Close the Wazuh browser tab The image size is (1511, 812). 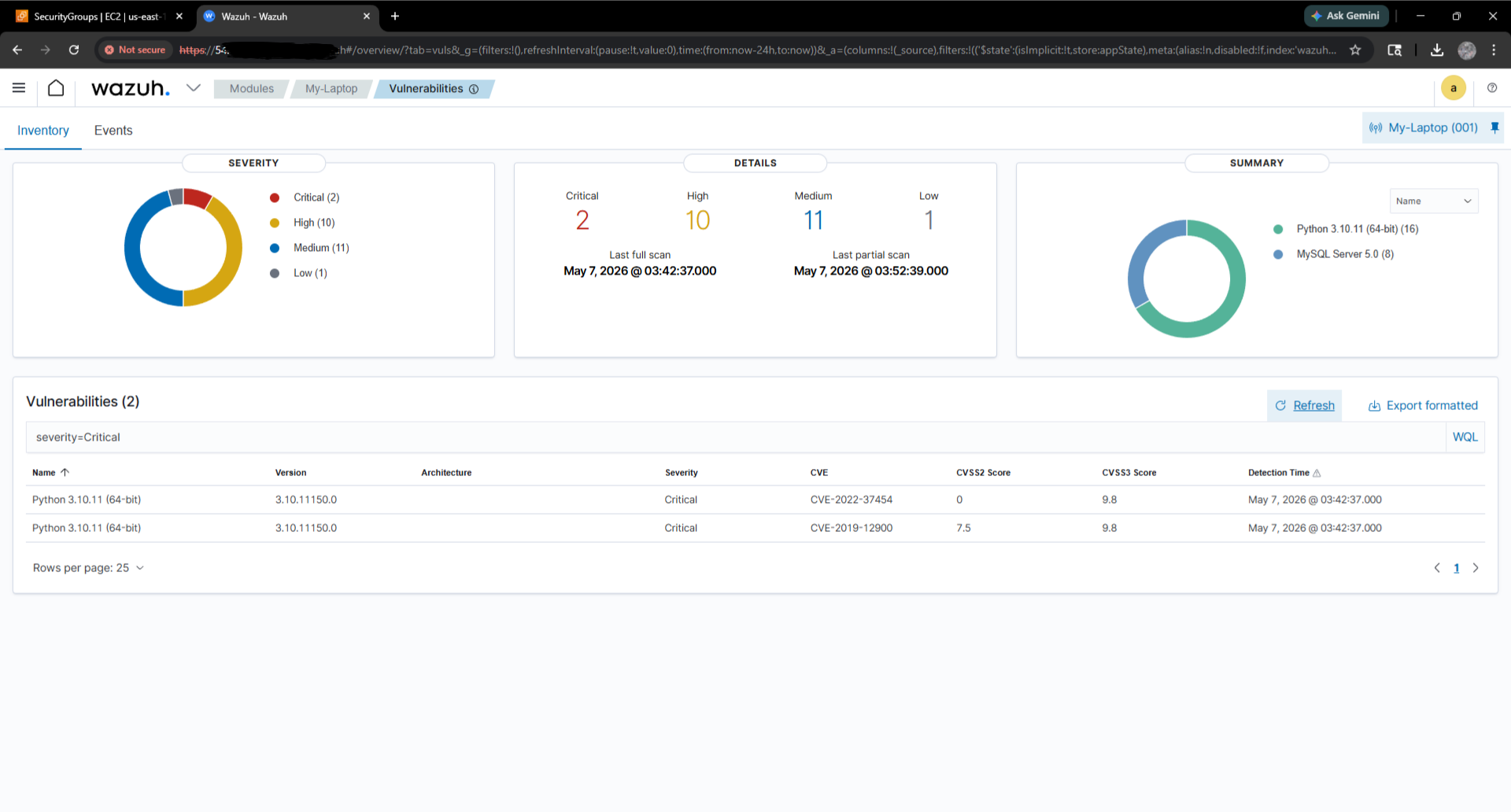[367, 16]
